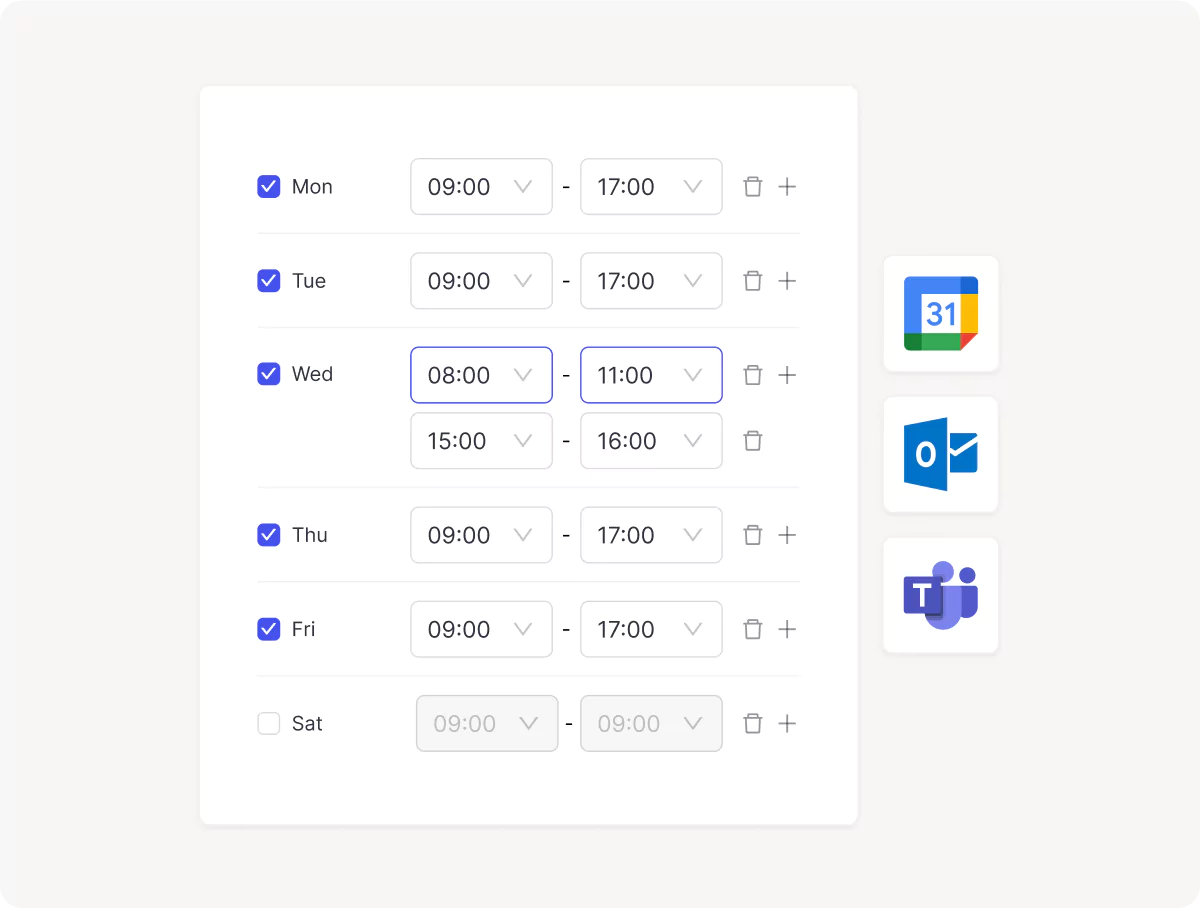This screenshot has height=908, width=1200.
Task: Open the Google Calendar integration icon
Action: 941,314
